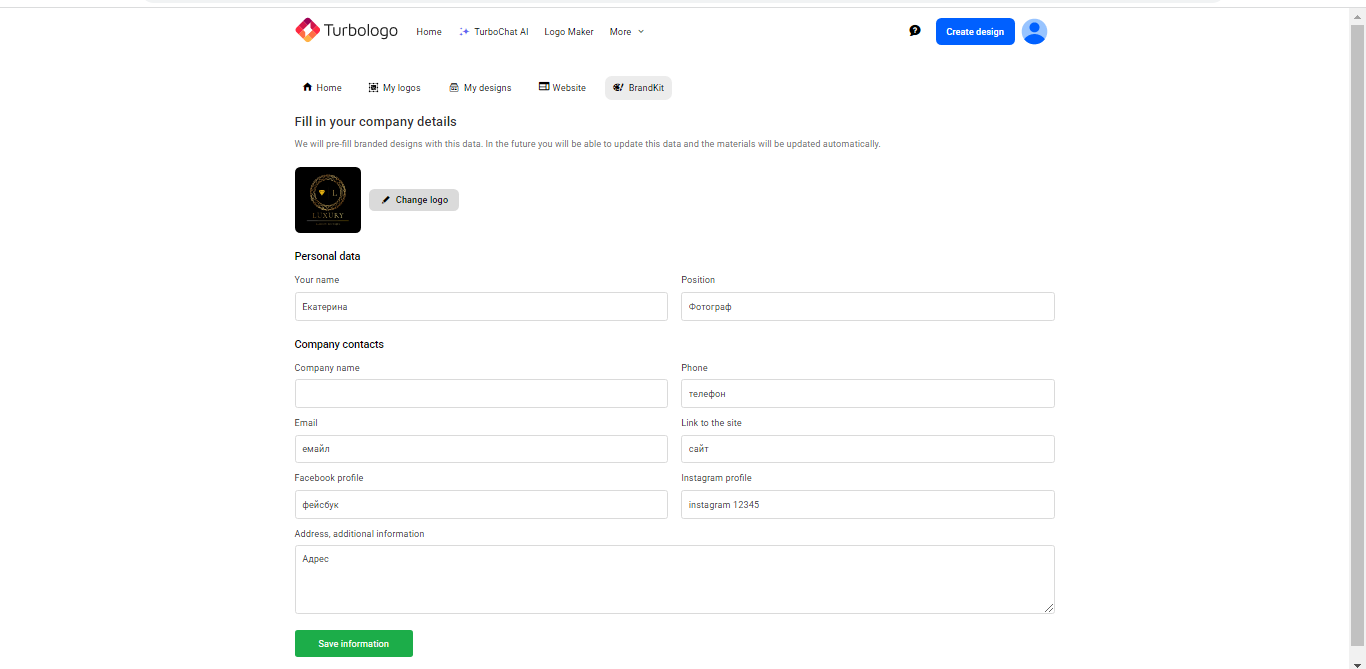
Task: Click the Turbologo logo icon
Action: click(307, 31)
